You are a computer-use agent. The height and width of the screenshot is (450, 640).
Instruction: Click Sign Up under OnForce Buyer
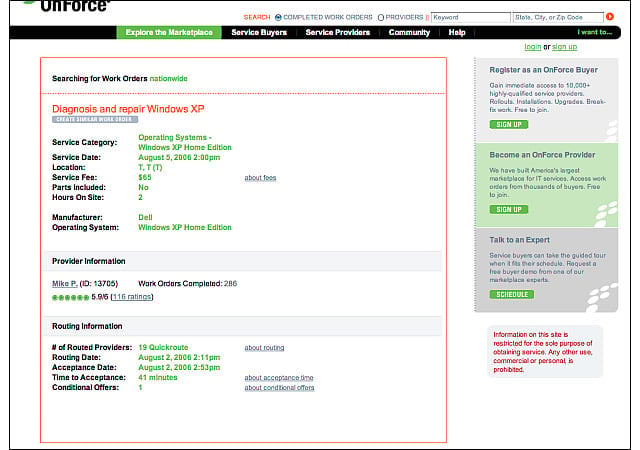pos(509,125)
